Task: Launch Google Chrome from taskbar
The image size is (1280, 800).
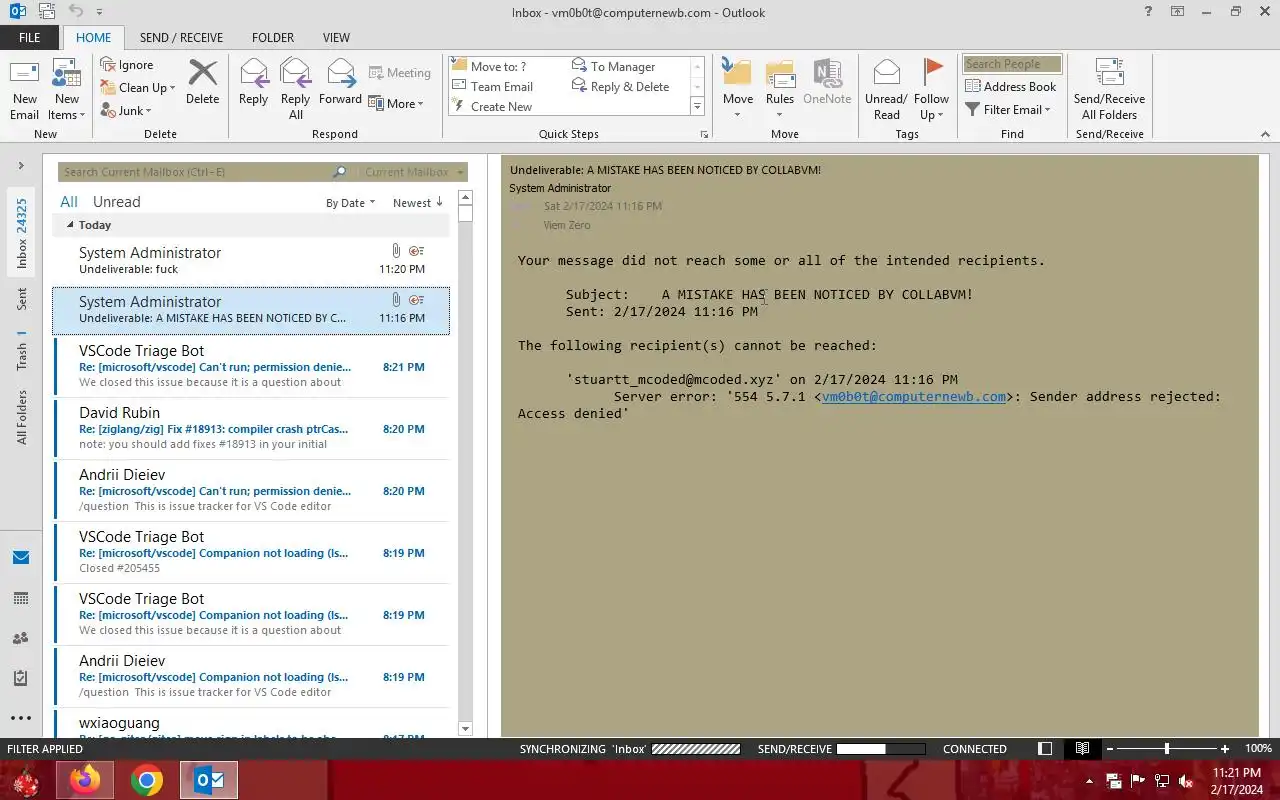Action: coord(147,781)
